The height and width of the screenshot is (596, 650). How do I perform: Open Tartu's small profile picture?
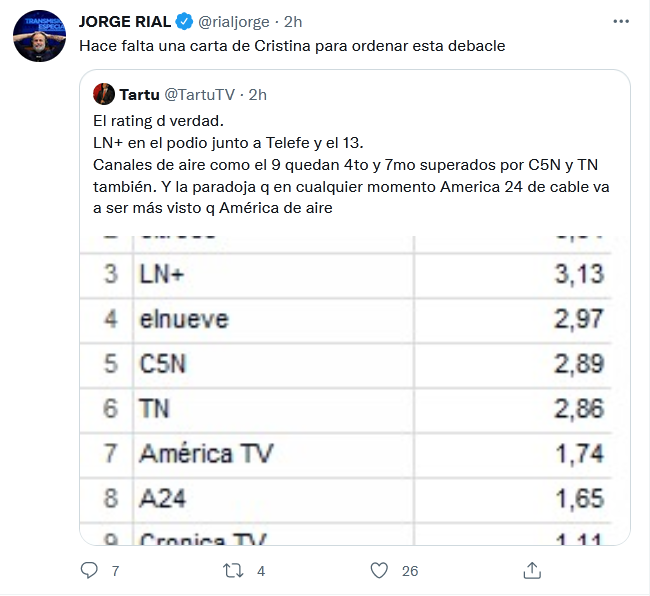104,94
